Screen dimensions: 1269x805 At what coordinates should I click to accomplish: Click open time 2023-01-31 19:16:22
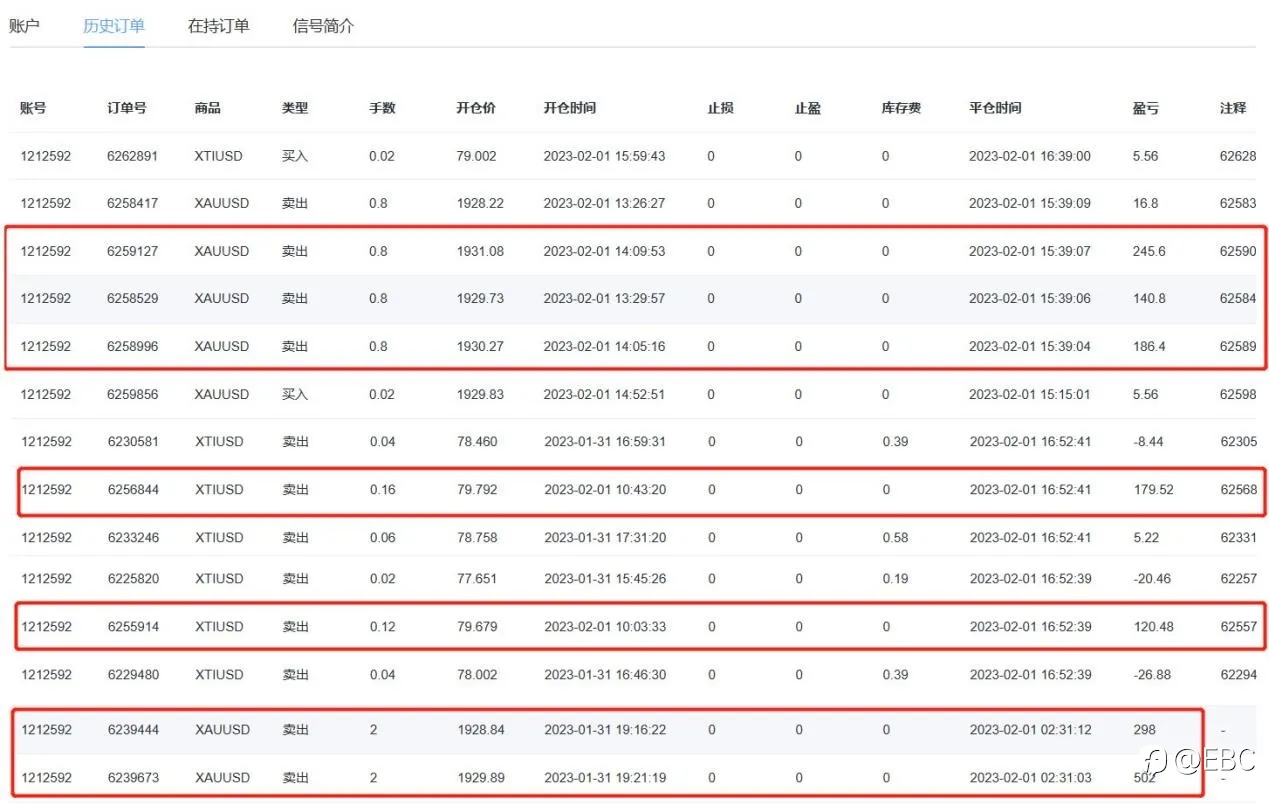click(x=604, y=729)
